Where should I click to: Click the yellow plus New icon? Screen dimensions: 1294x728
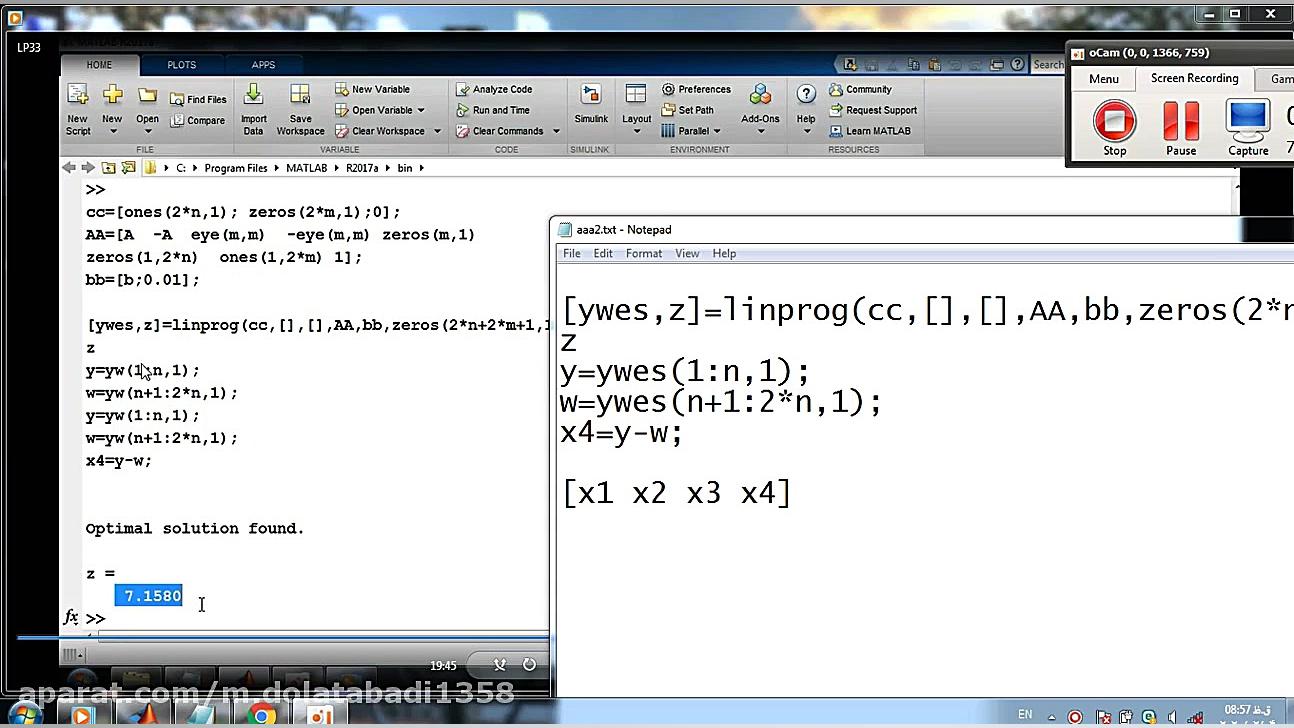[x=112, y=95]
